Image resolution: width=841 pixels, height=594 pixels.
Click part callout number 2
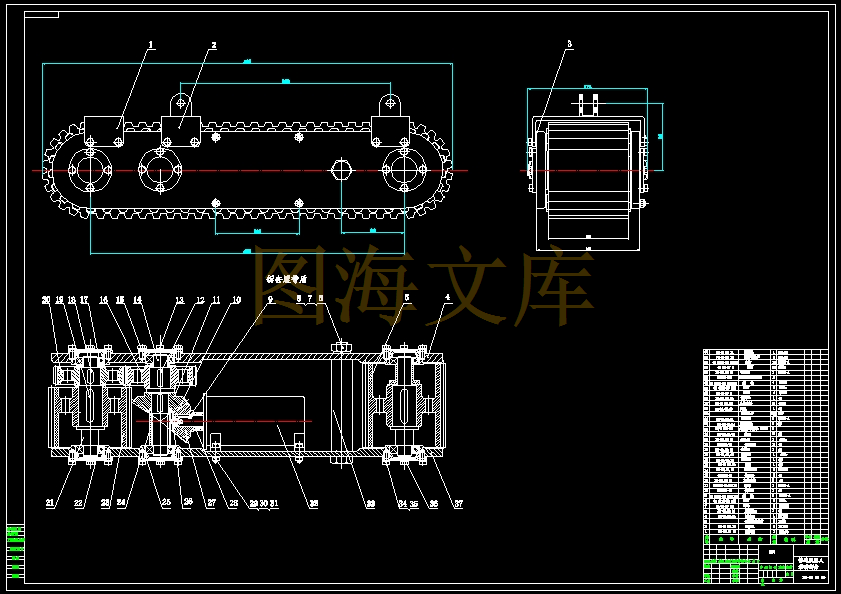coord(213,45)
